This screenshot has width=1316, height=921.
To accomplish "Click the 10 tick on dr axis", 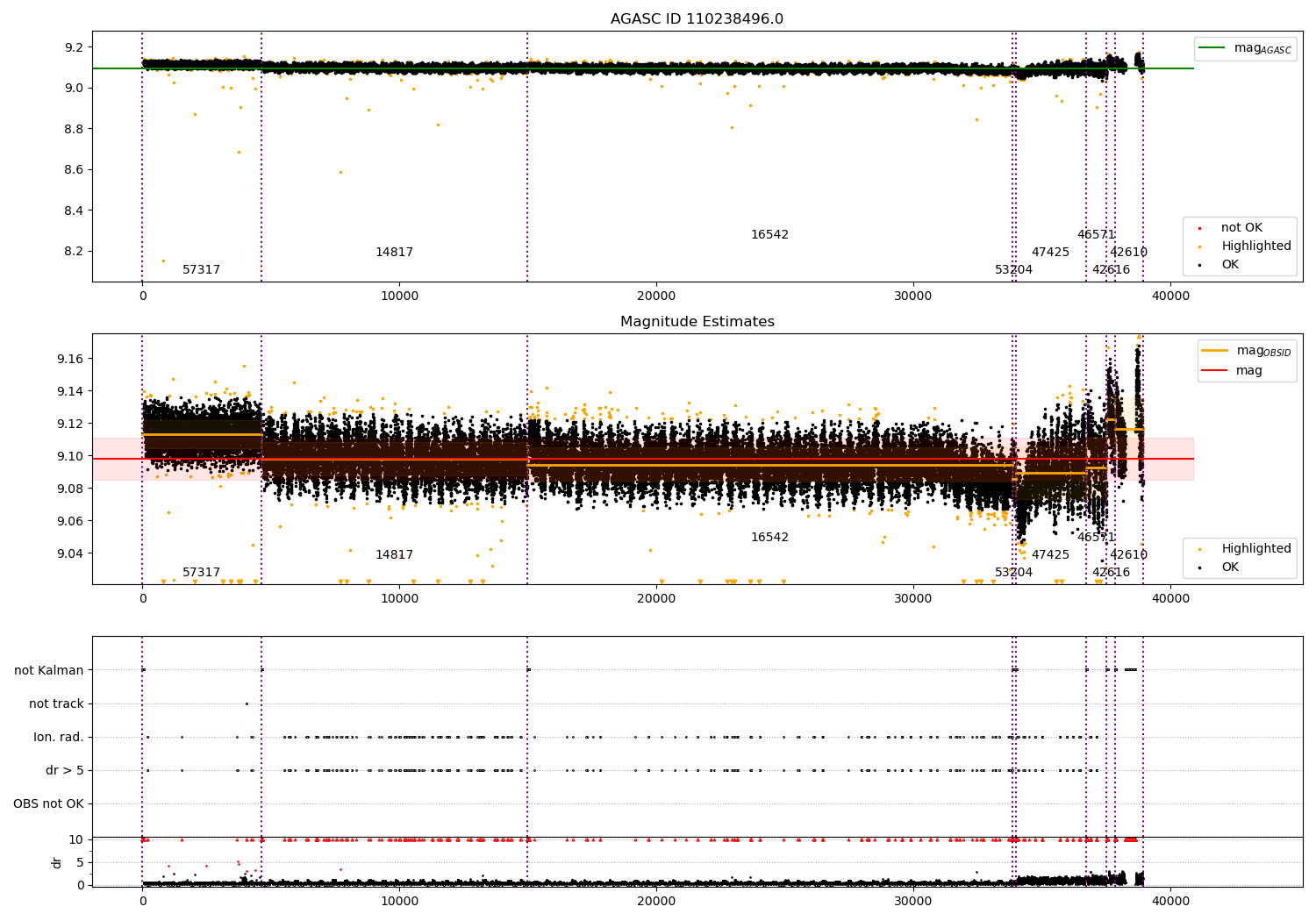I will click(x=76, y=839).
